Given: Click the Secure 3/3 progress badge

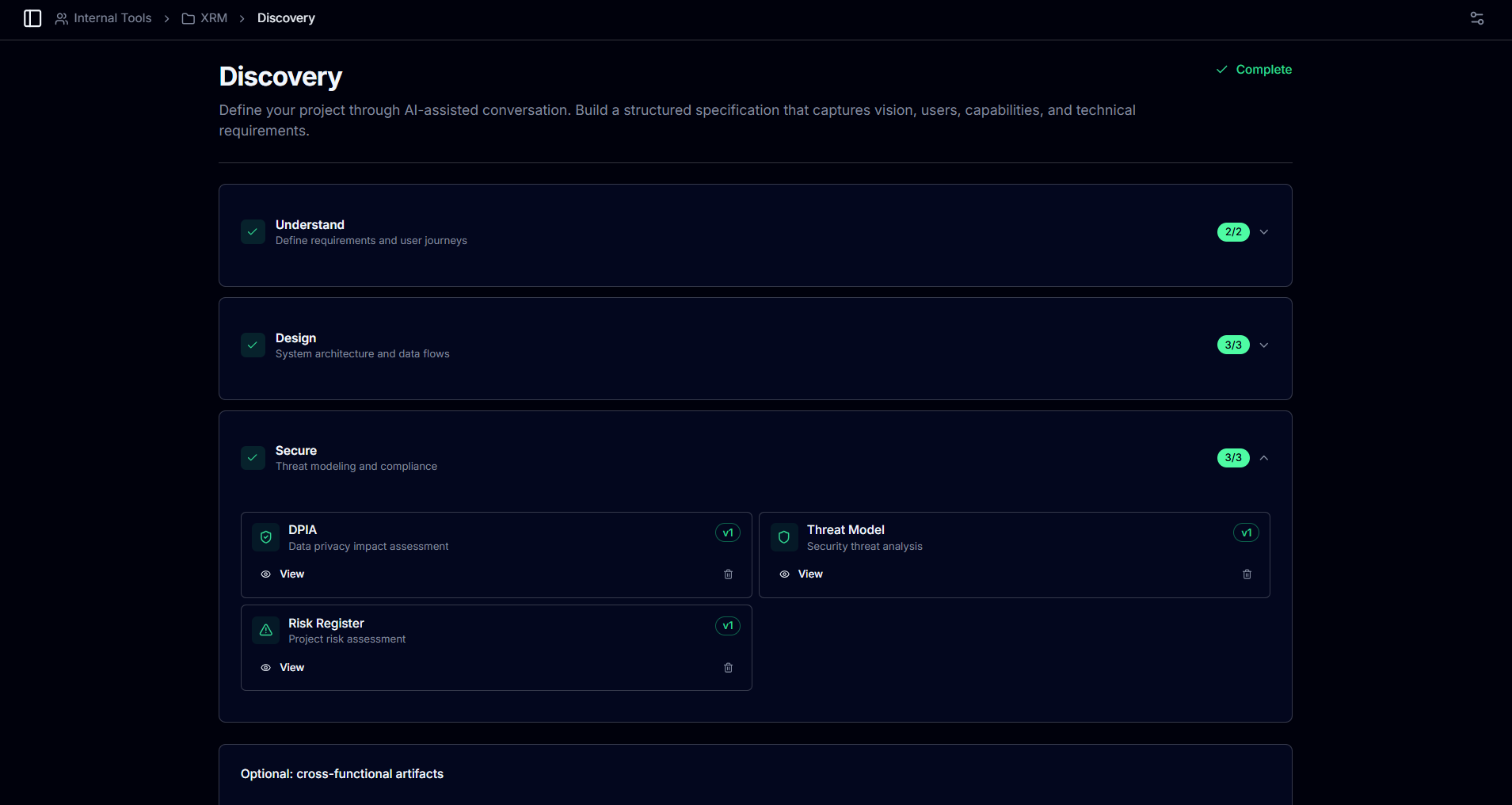Looking at the screenshot, I should pyautogui.click(x=1233, y=458).
